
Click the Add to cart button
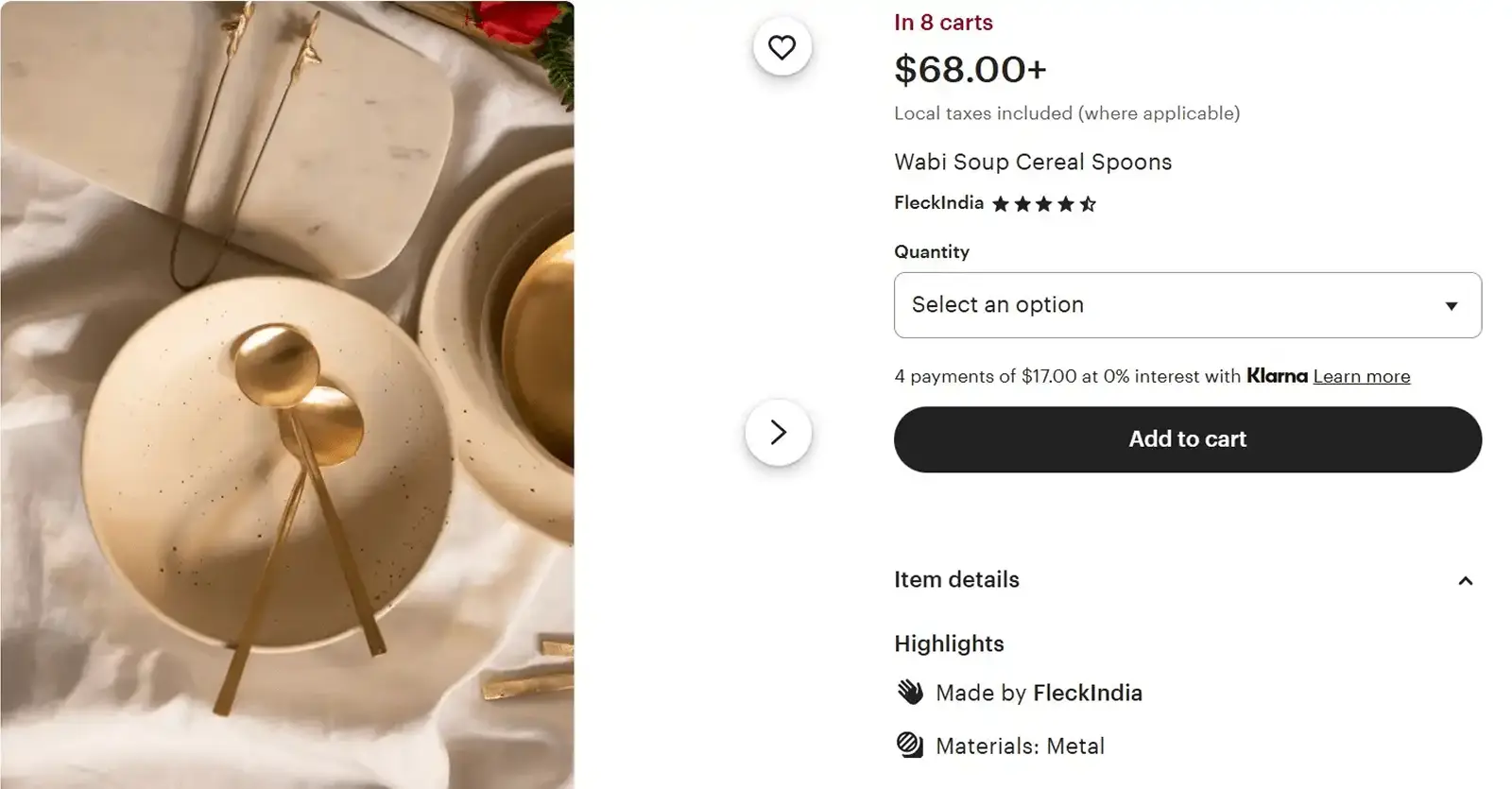(1187, 438)
